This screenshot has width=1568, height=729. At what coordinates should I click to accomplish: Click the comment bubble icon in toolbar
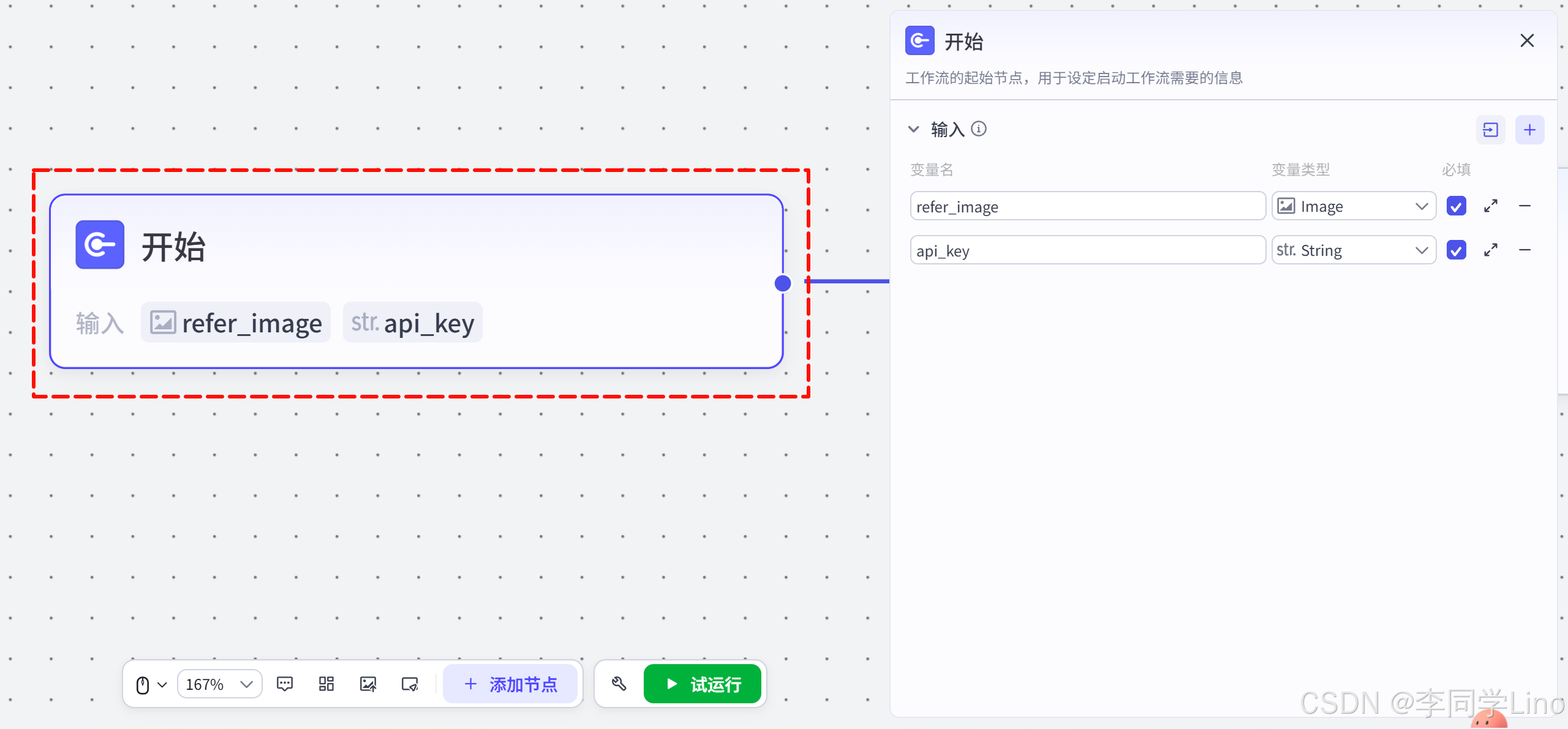(x=285, y=684)
